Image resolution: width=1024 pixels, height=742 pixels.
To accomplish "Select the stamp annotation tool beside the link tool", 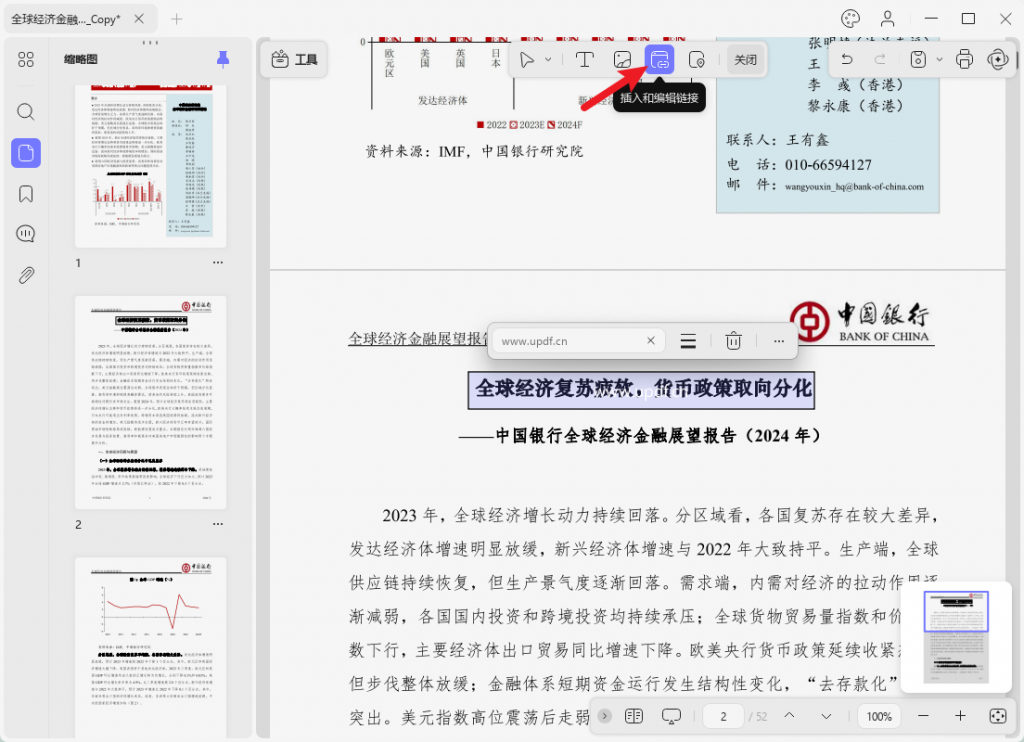I will tap(697, 59).
